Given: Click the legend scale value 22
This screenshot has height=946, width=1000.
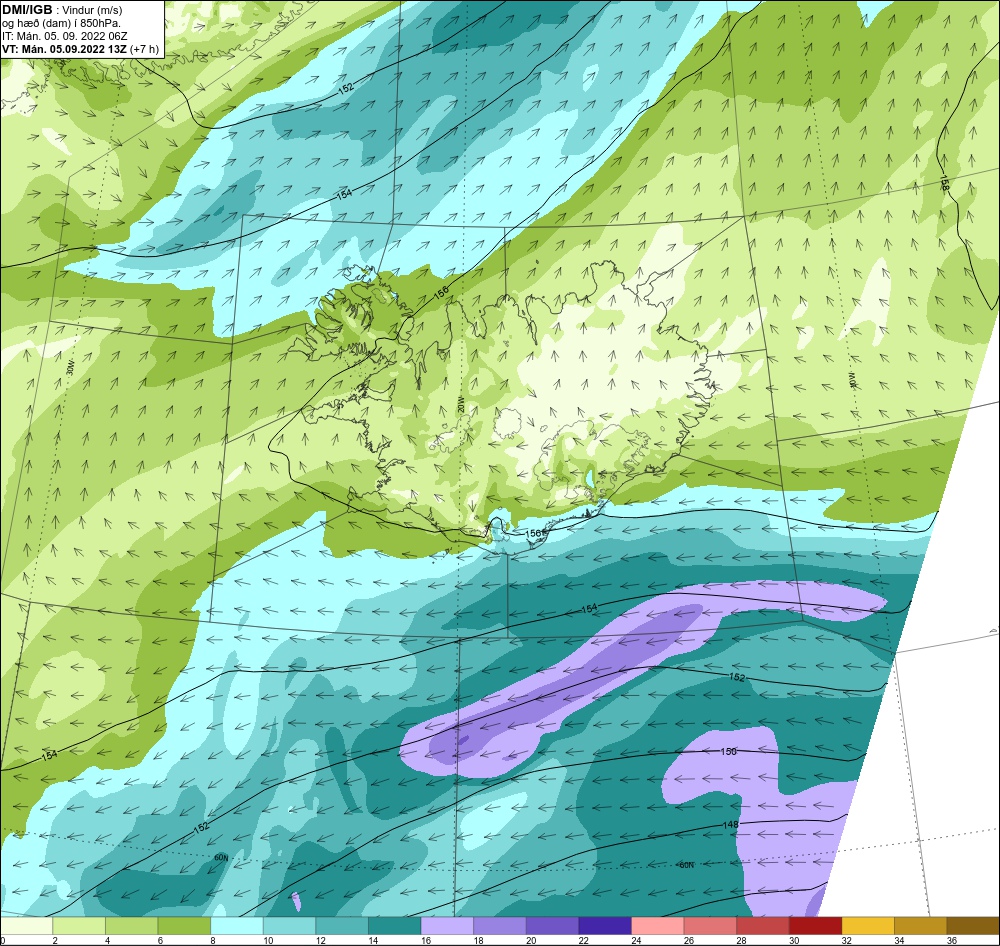Looking at the screenshot, I should (x=584, y=940).
